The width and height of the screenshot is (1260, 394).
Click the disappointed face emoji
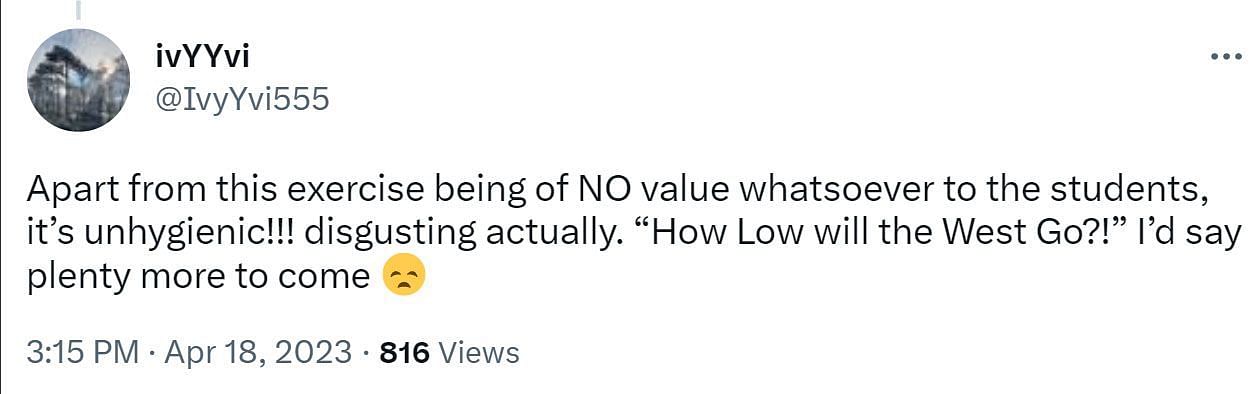click(405, 275)
